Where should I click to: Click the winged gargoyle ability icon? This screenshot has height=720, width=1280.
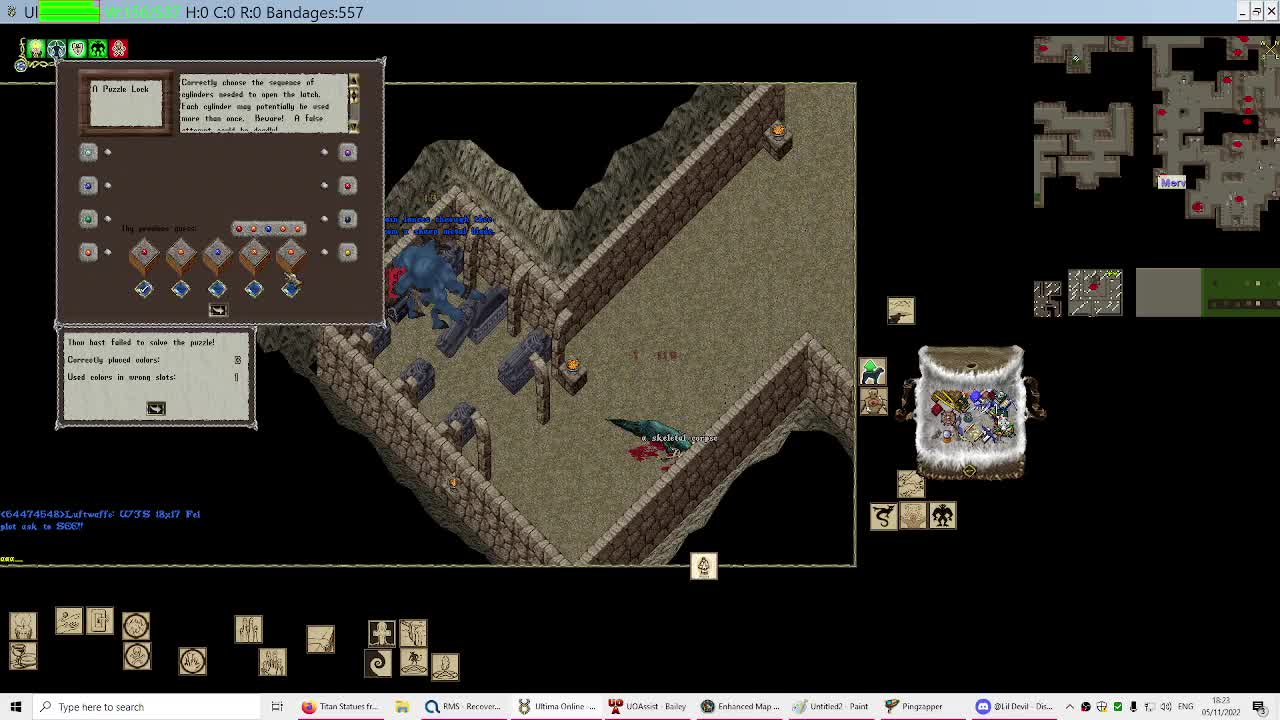(942, 515)
